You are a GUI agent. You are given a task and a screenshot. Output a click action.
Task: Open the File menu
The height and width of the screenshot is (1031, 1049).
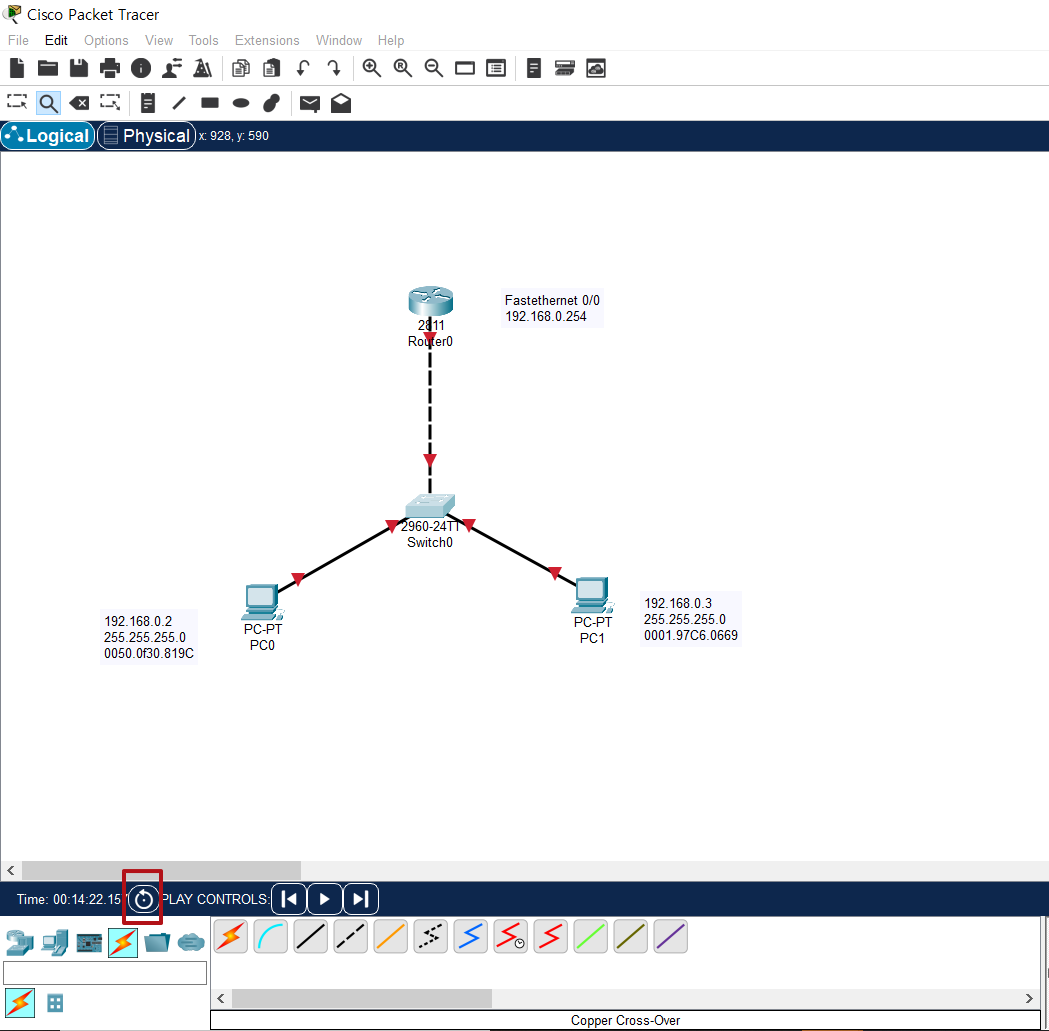tap(18, 40)
